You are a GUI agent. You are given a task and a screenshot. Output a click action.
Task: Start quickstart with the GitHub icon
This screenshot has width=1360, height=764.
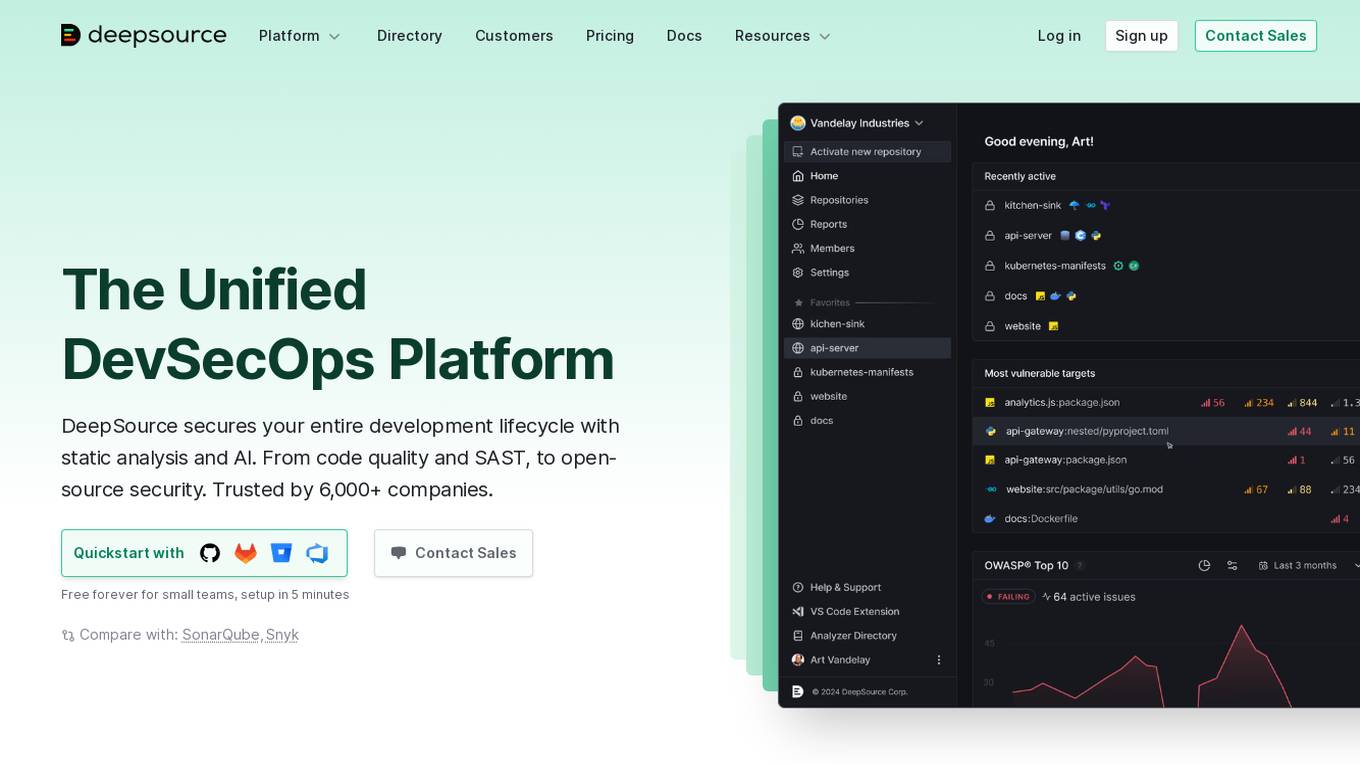(210, 553)
